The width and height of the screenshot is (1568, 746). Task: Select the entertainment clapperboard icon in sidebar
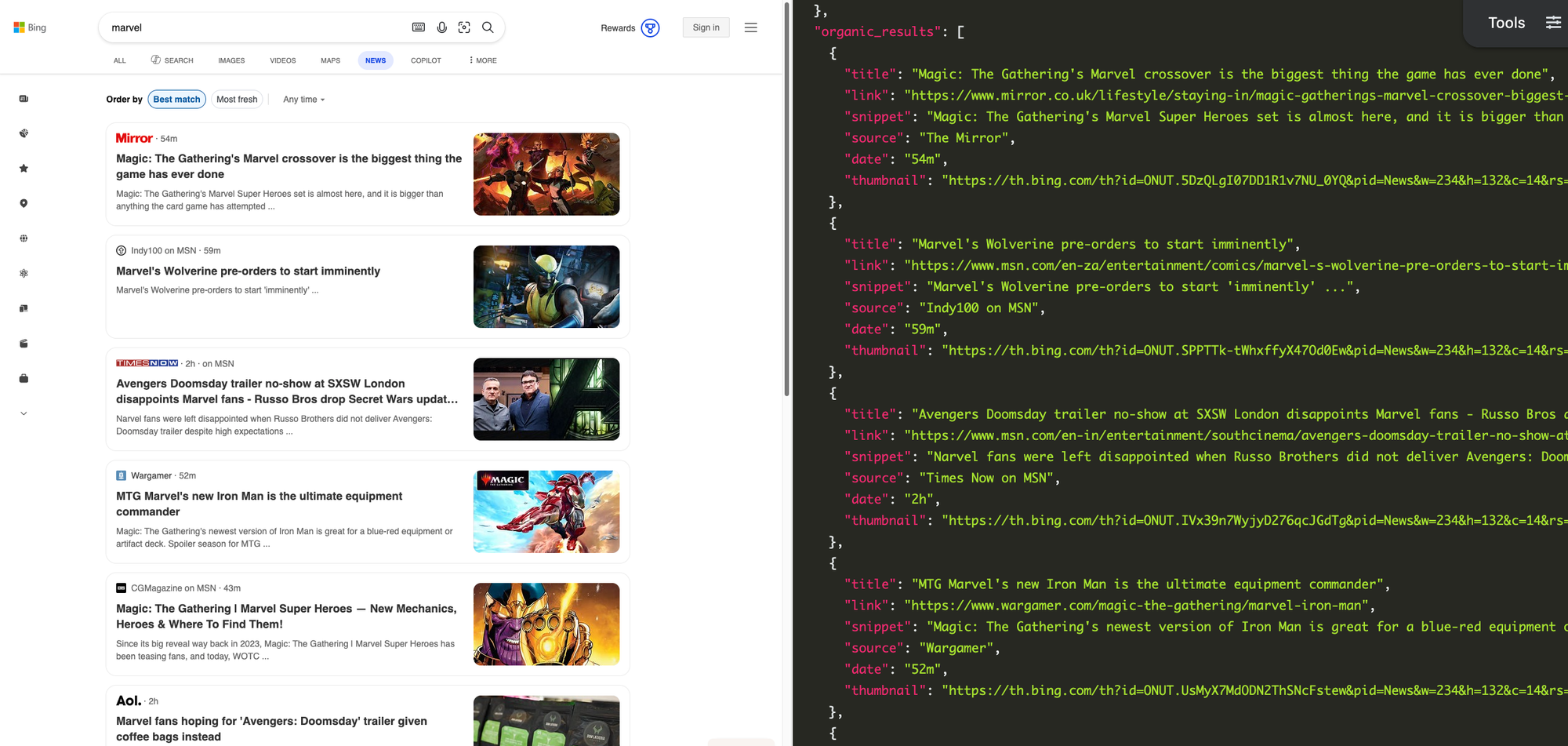coord(24,344)
